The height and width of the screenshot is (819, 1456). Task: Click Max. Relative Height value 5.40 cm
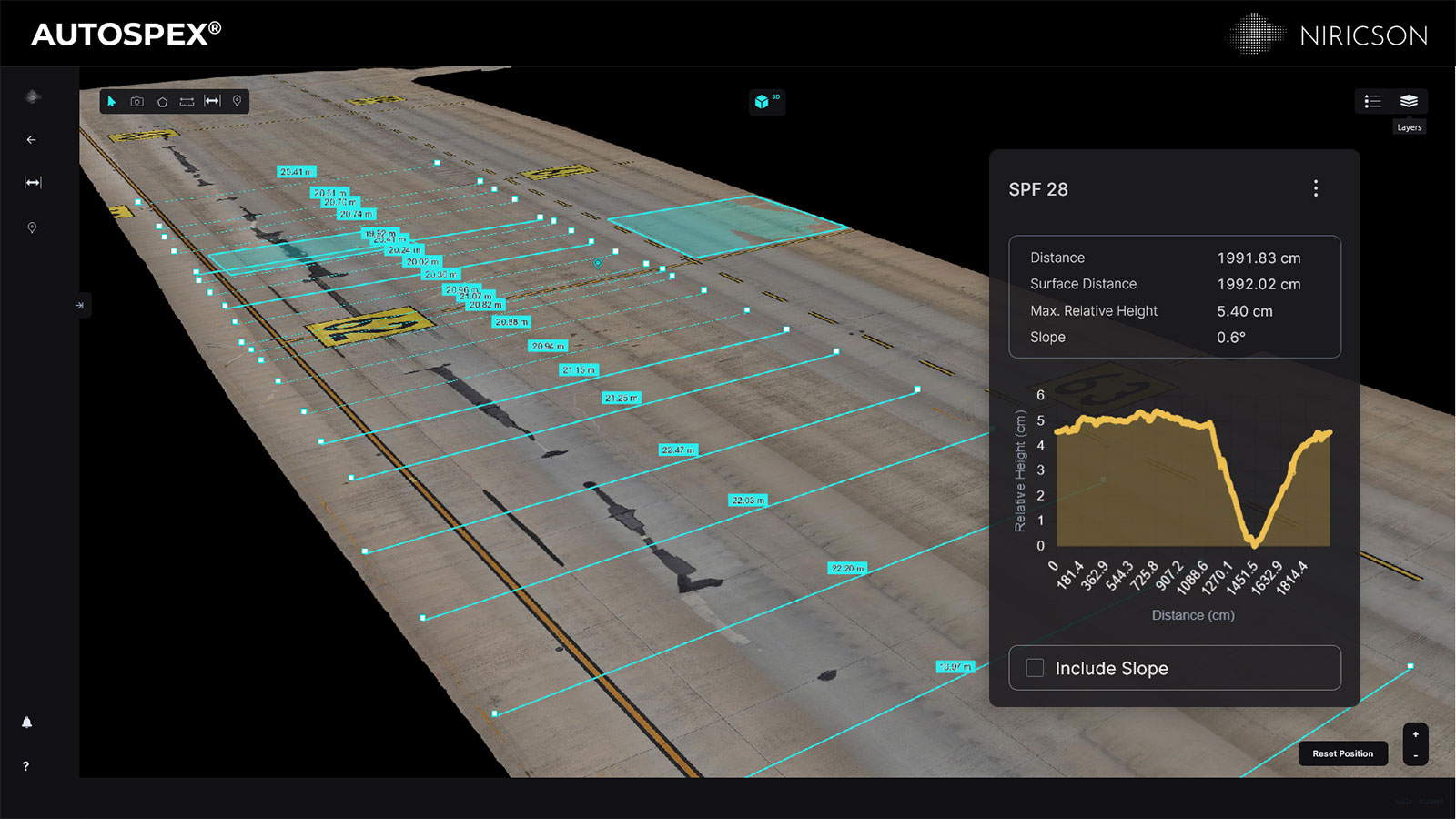click(1245, 311)
